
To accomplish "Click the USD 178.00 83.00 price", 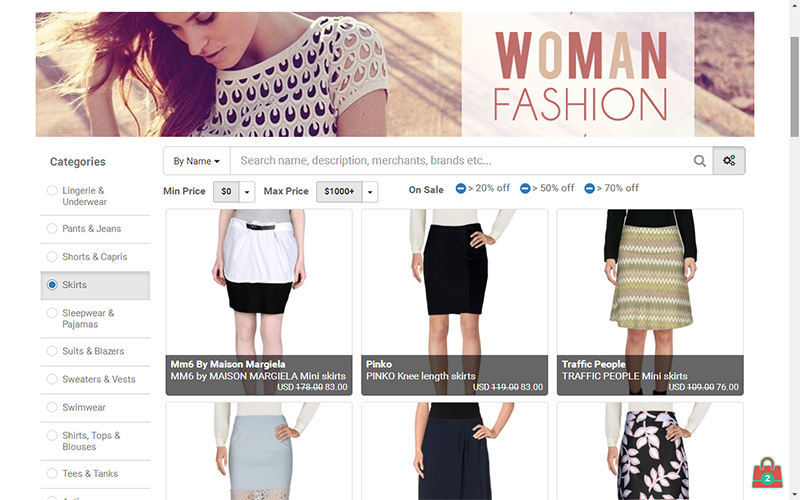I will [x=312, y=387].
